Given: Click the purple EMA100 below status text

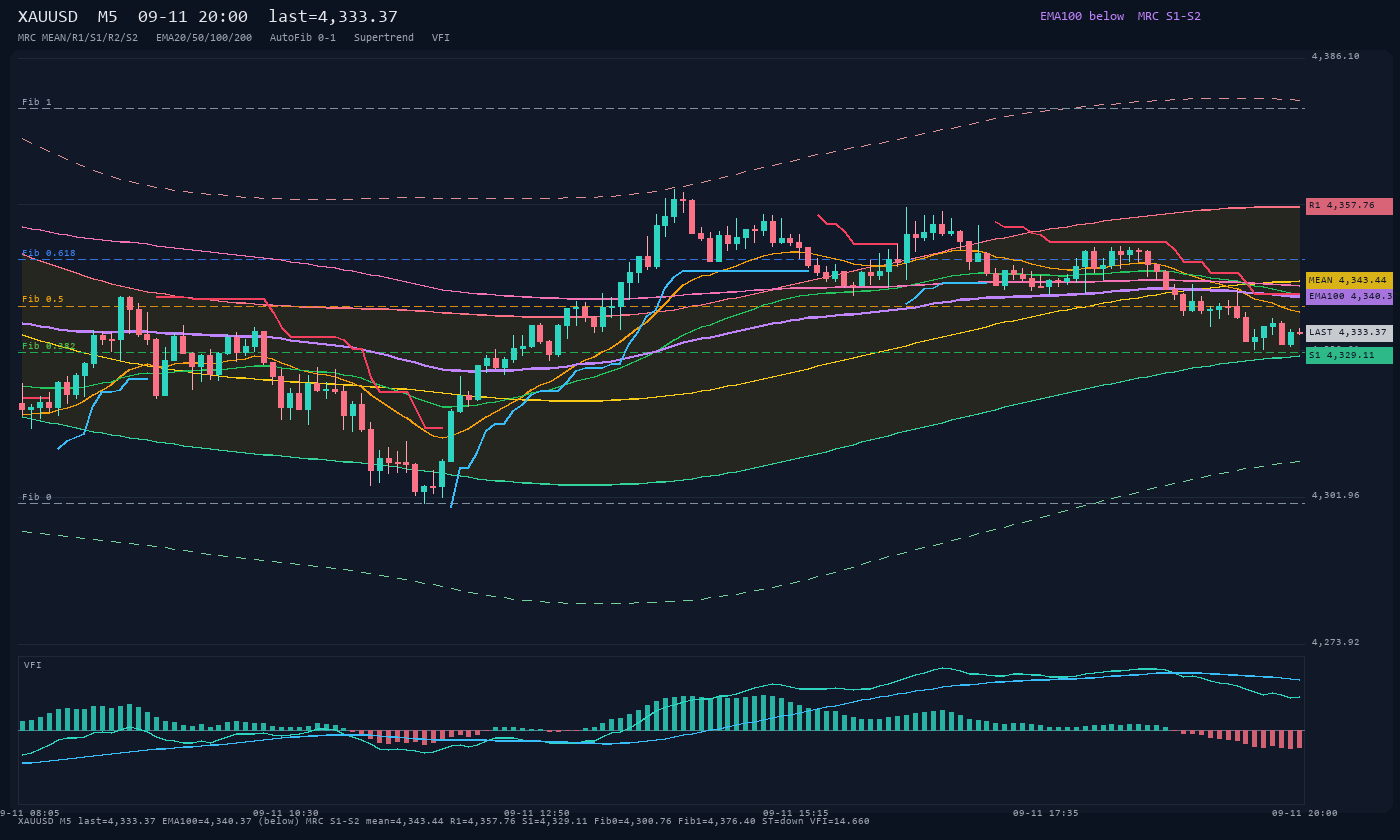Looking at the screenshot, I should click(1082, 16).
